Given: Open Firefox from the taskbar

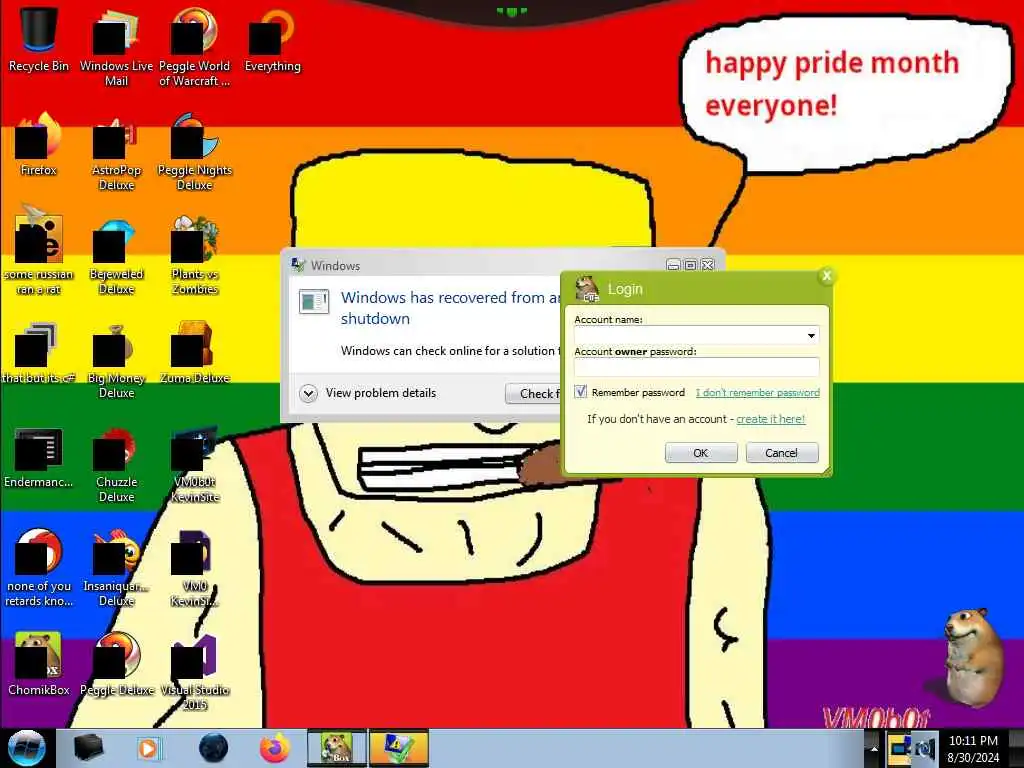Looking at the screenshot, I should (x=275, y=748).
